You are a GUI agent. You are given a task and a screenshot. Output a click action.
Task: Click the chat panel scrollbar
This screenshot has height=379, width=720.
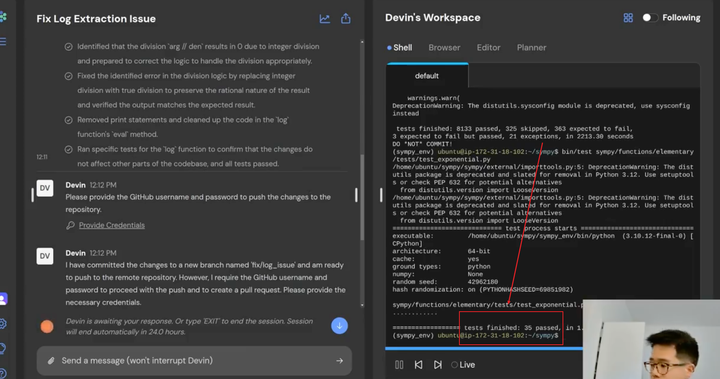click(362, 198)
